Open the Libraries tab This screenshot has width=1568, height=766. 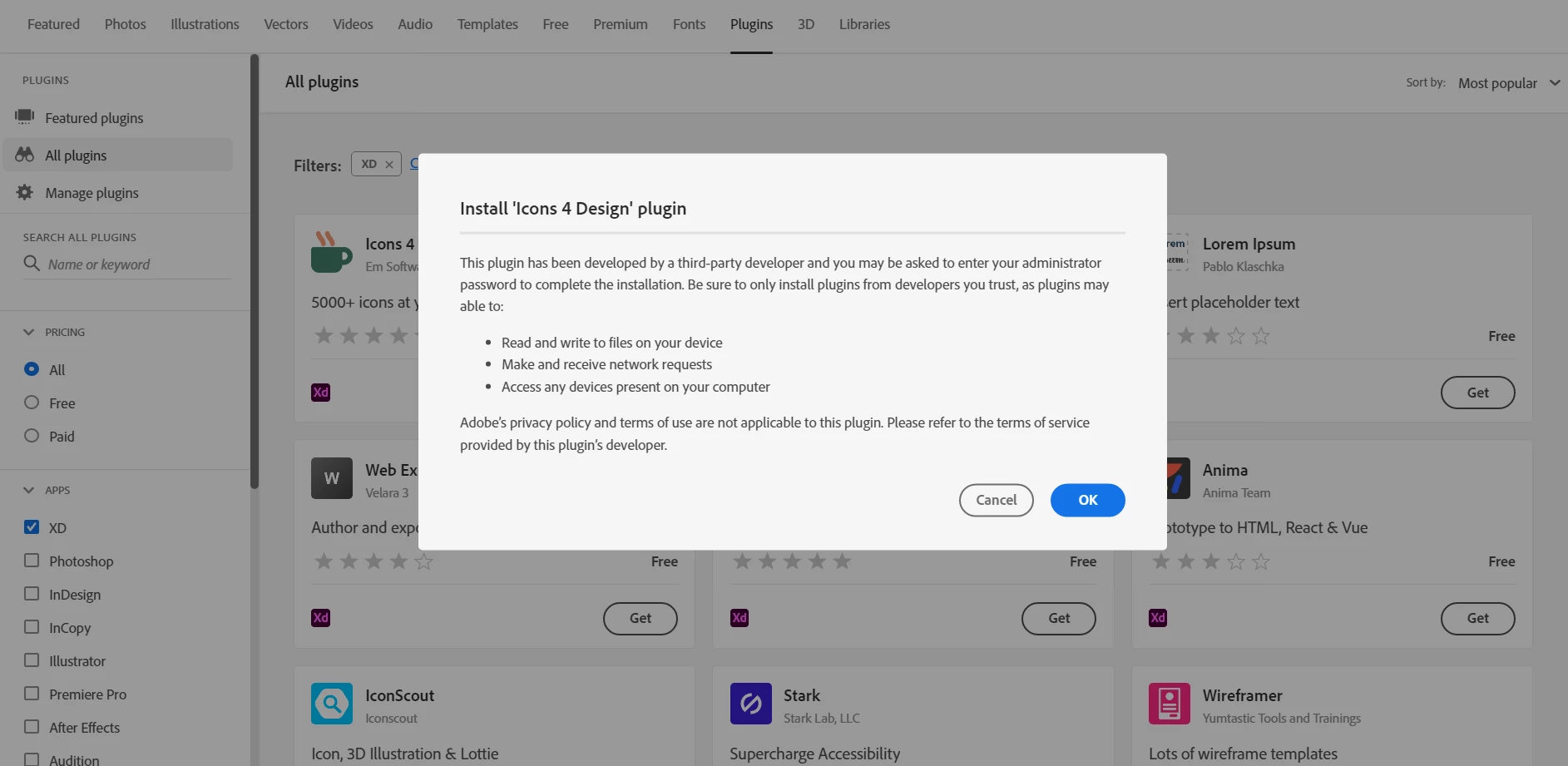pyautogui.click(x=864, y=24)
